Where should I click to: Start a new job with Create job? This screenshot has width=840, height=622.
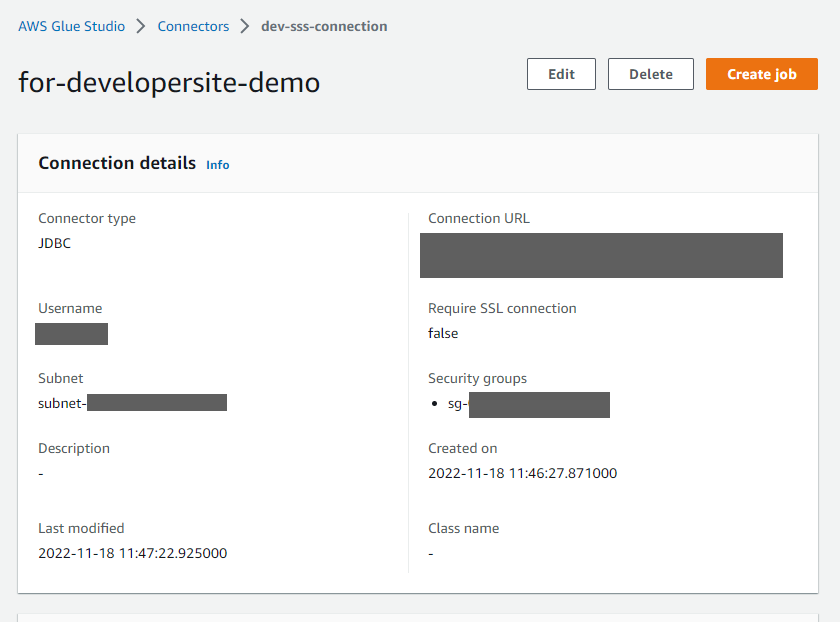761,74
